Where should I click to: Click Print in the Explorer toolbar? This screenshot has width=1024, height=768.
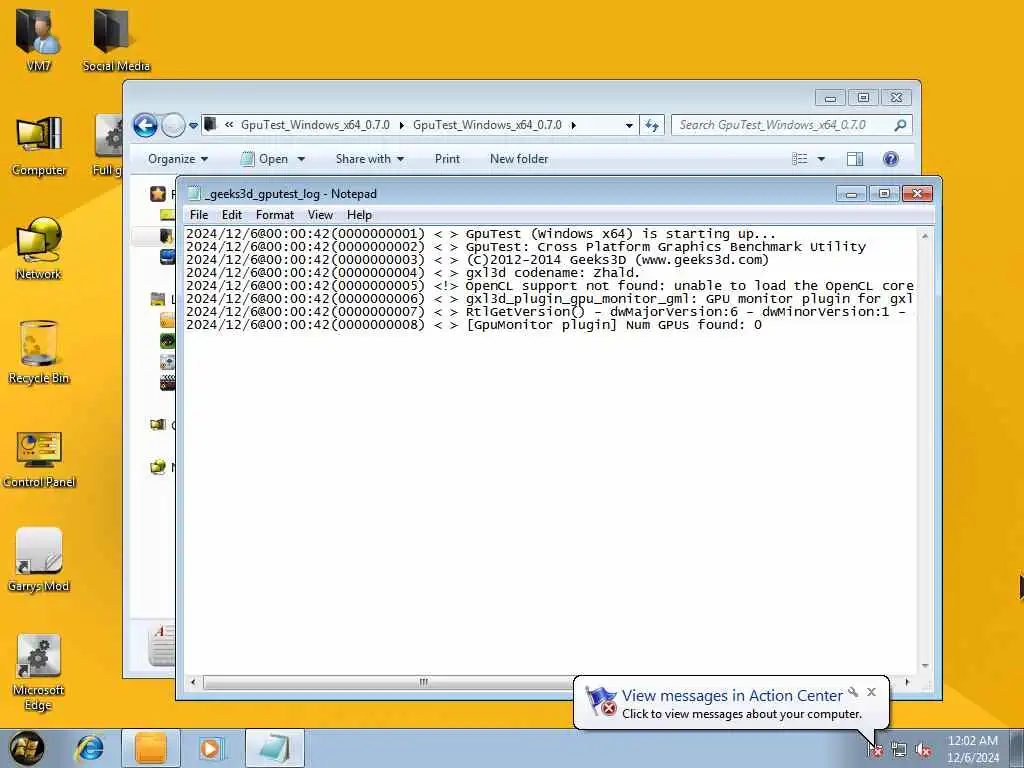447,159
